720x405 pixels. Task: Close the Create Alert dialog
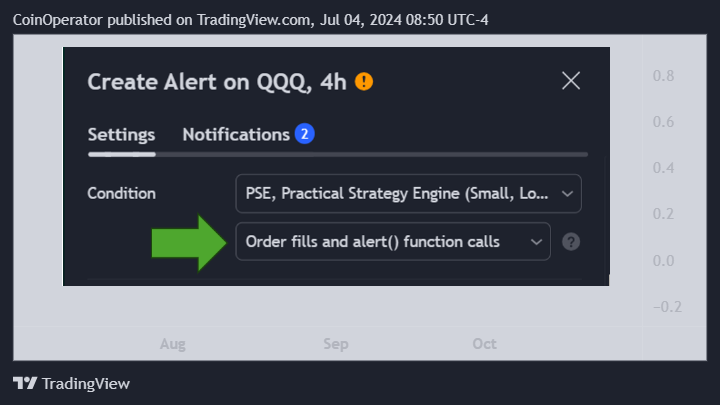click(x=571, y=81)
